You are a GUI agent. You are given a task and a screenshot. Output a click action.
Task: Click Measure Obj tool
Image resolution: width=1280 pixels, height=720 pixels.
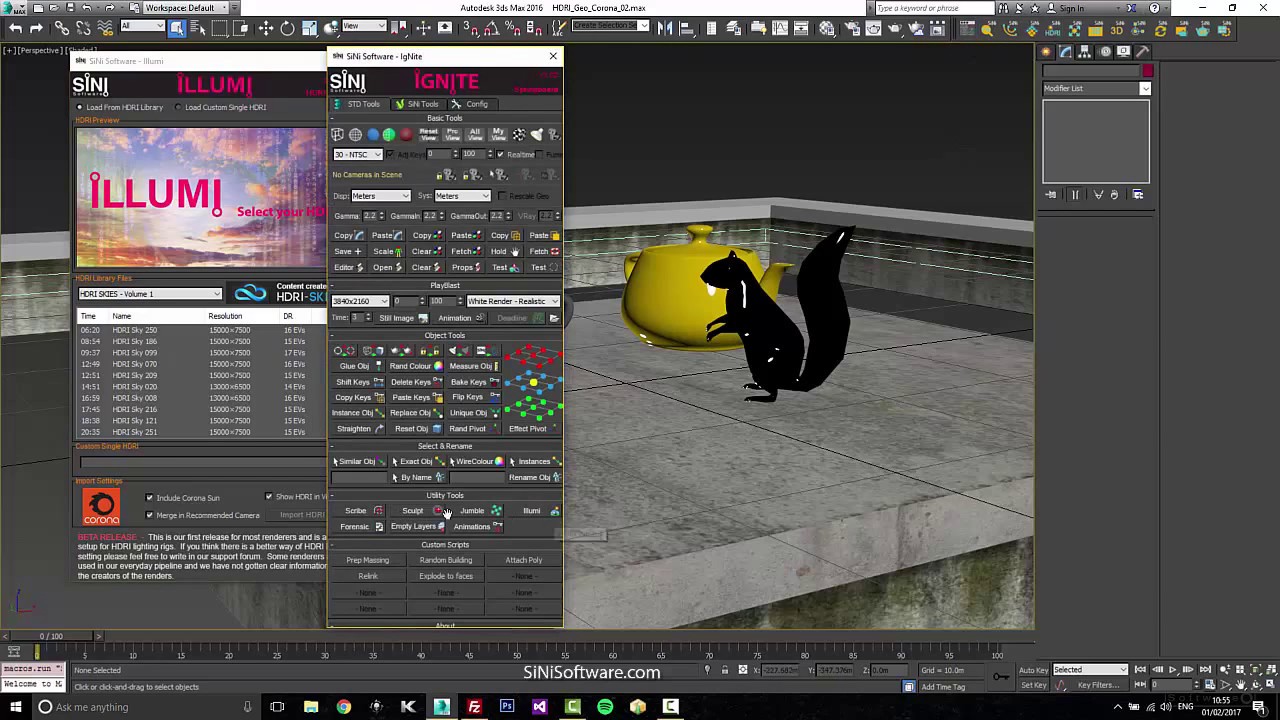click(474, 366)
